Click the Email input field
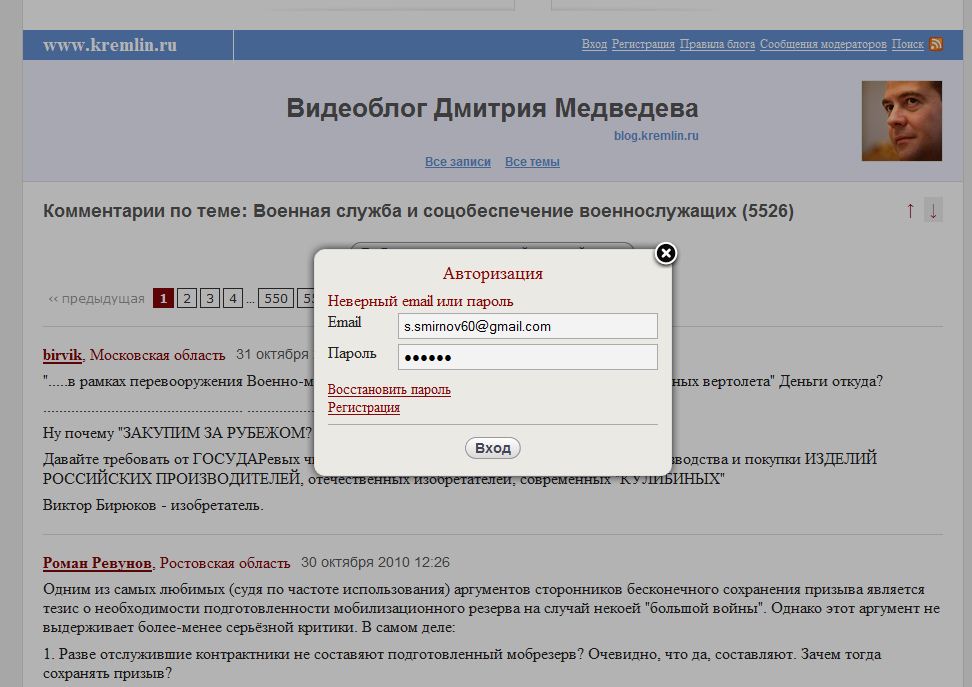Image resolution: width=972 pixels, height=687 pixels. [527, 326]
